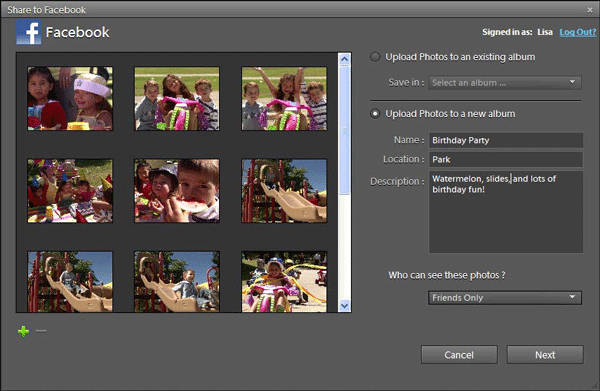
Task: Click the 'Save in :' label
Action: [406, 83]
